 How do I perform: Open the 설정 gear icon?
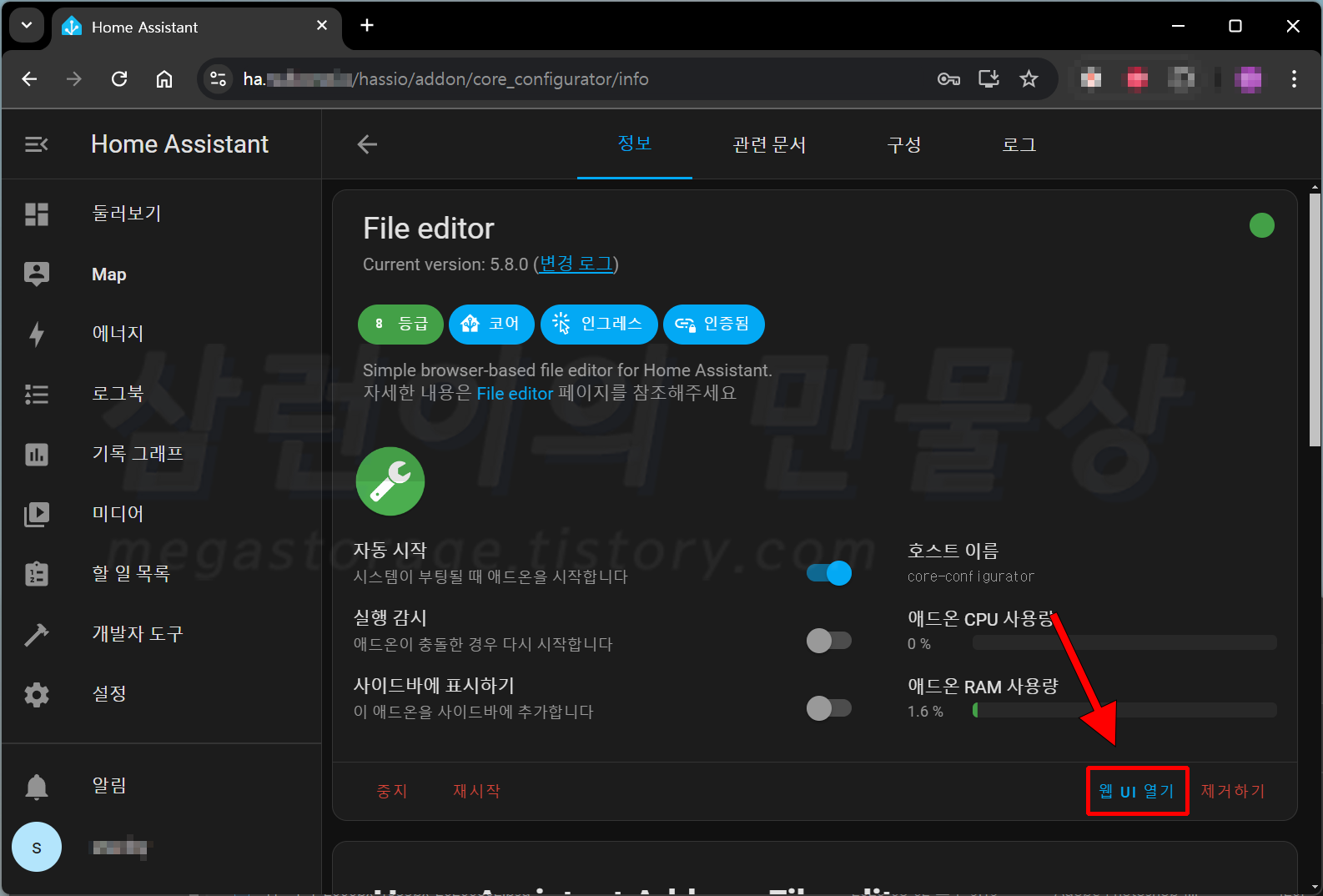37,695
